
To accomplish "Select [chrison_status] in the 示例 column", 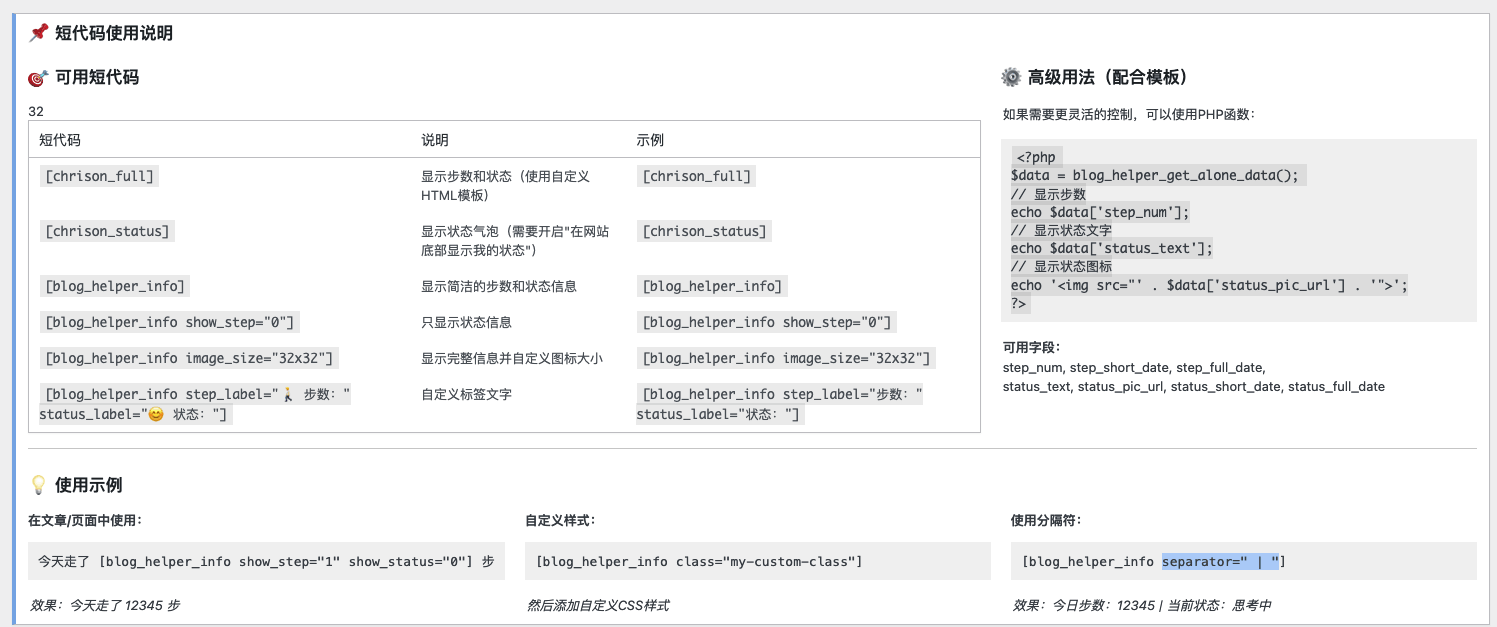I will click(704, 231).
